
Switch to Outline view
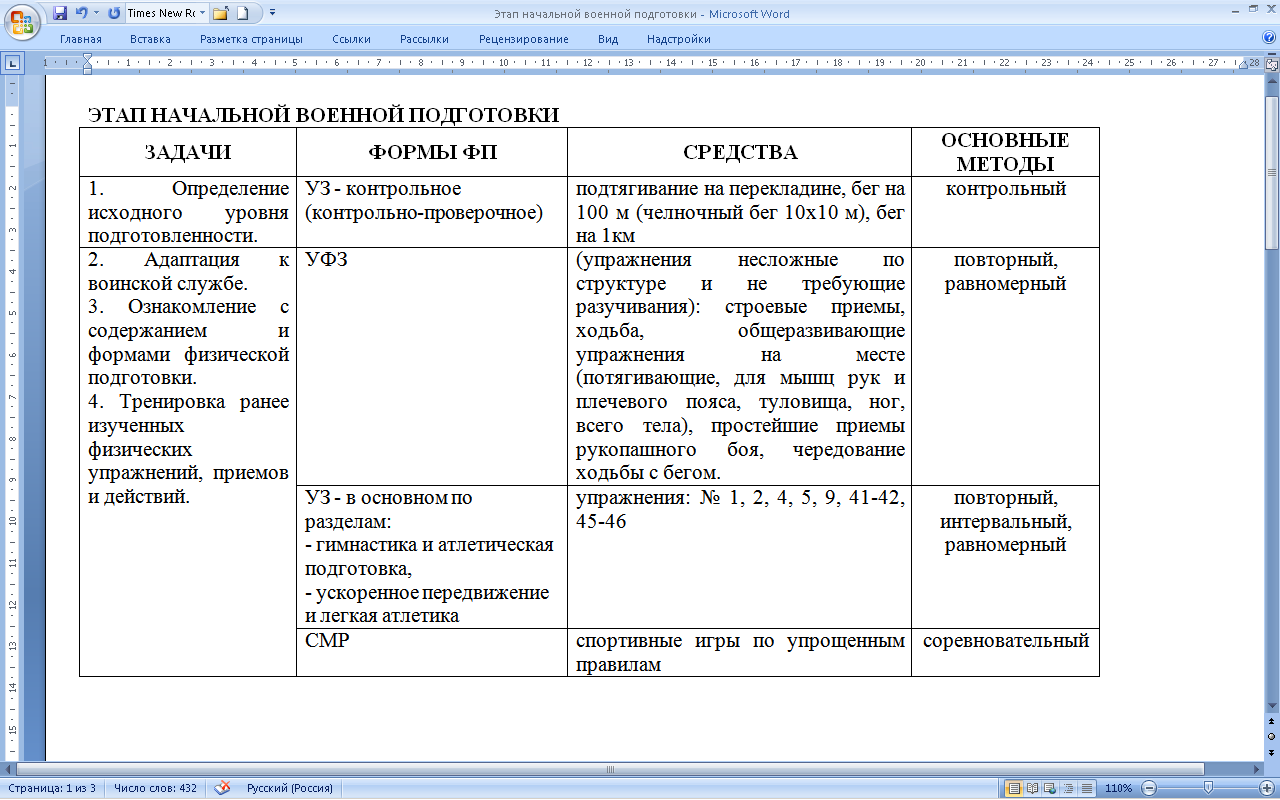(1069, 788)
